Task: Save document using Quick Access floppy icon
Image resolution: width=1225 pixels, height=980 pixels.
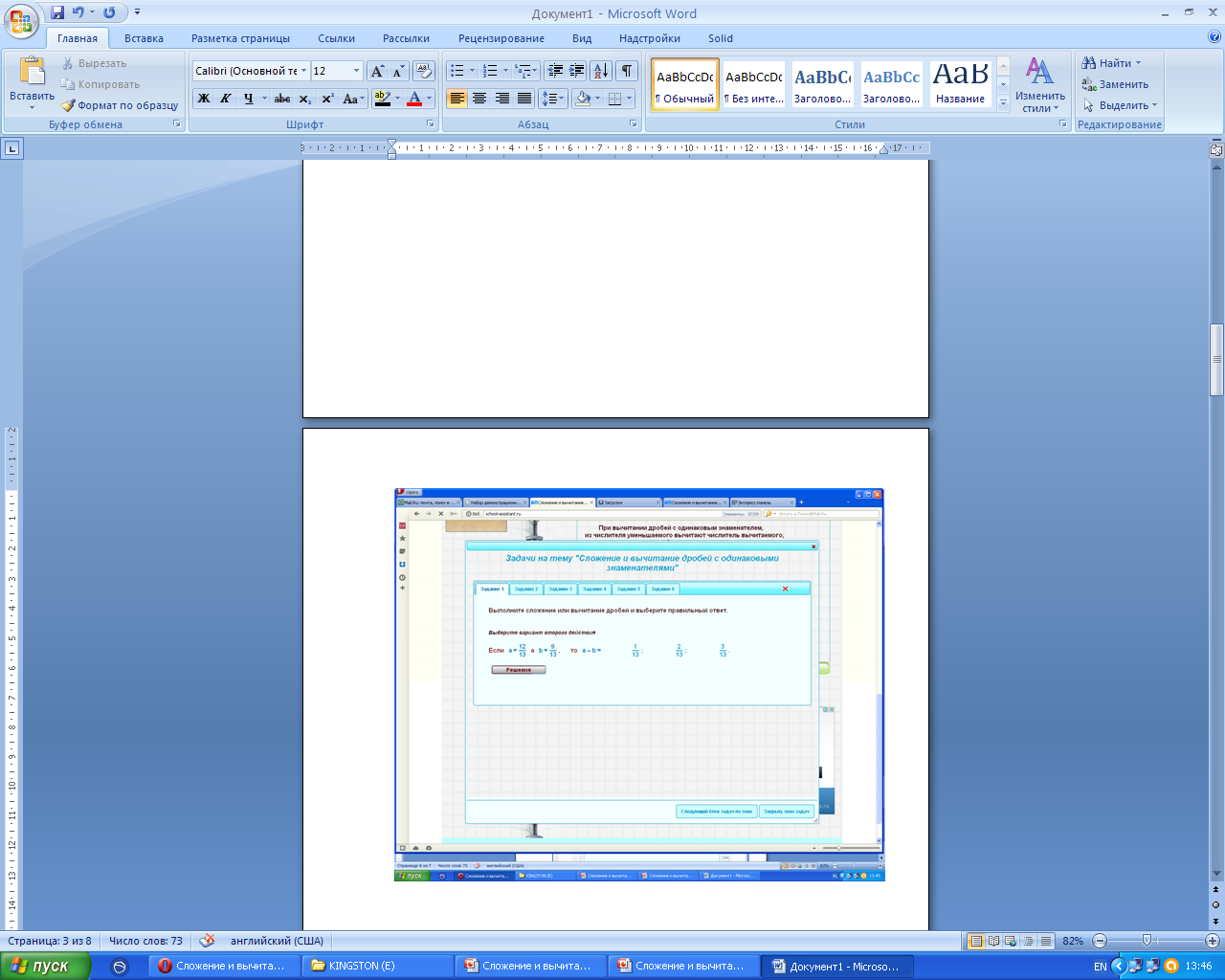Action: click(x=57, y=12)
